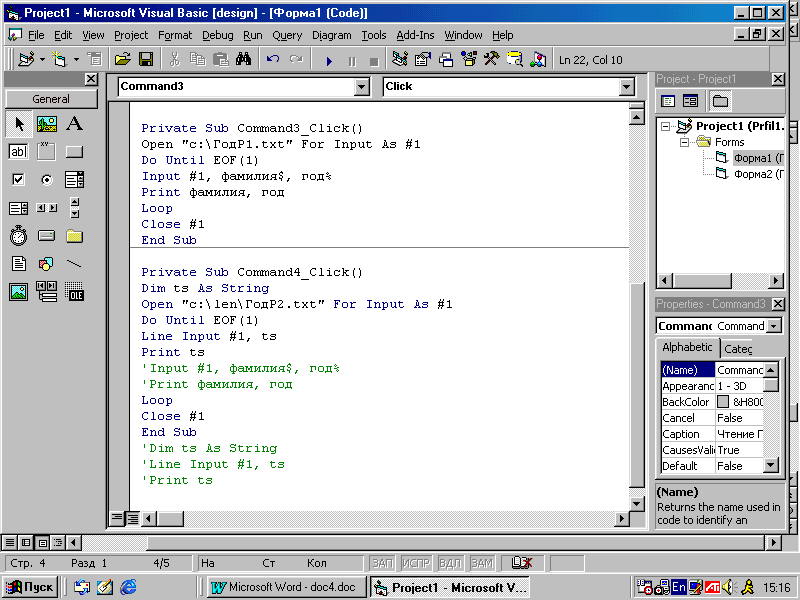800x600 pixels.
Task: Select the TextBox tool in toolbox
Action: [x=19, y=152]
